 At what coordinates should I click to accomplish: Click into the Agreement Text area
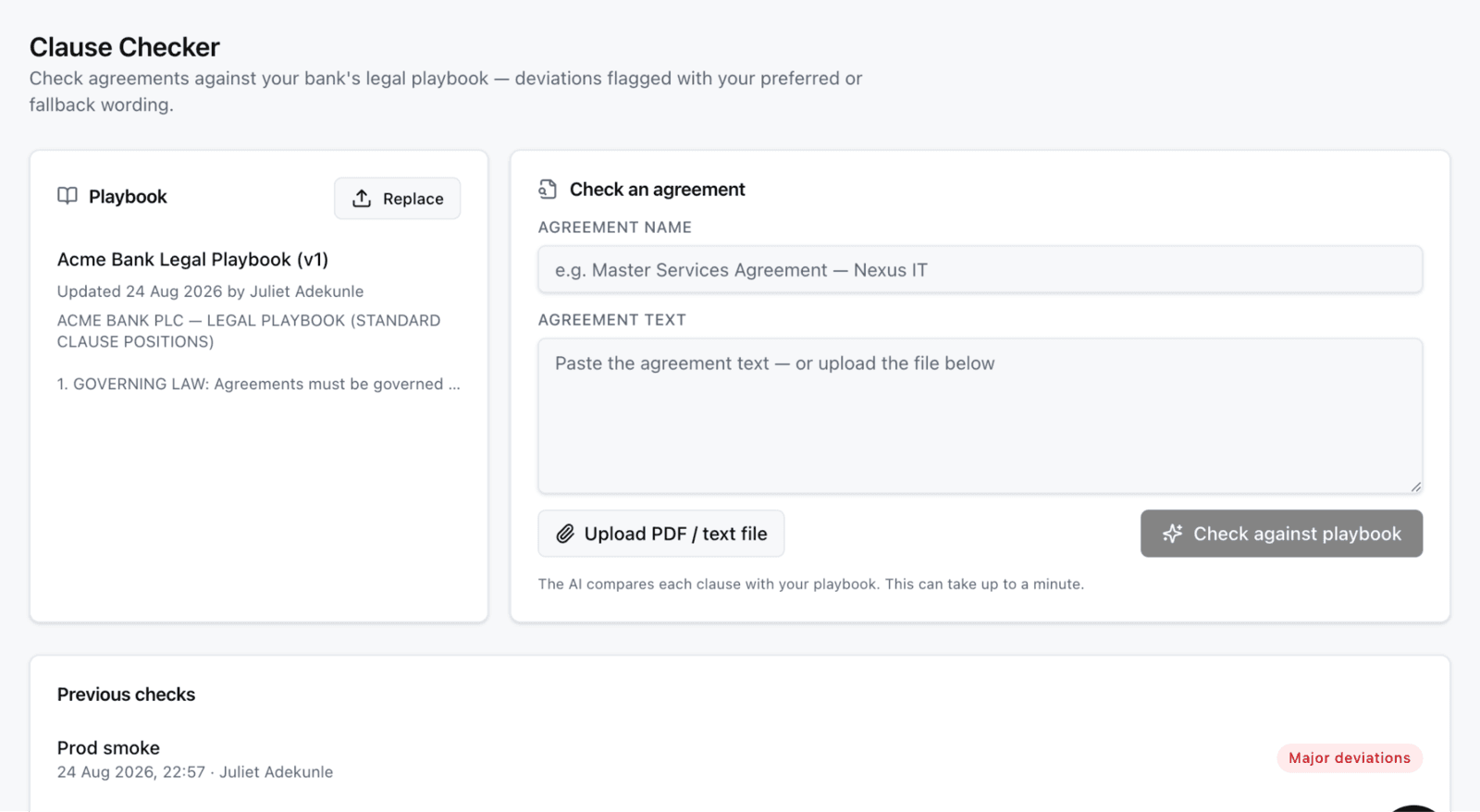coord(980,416)
